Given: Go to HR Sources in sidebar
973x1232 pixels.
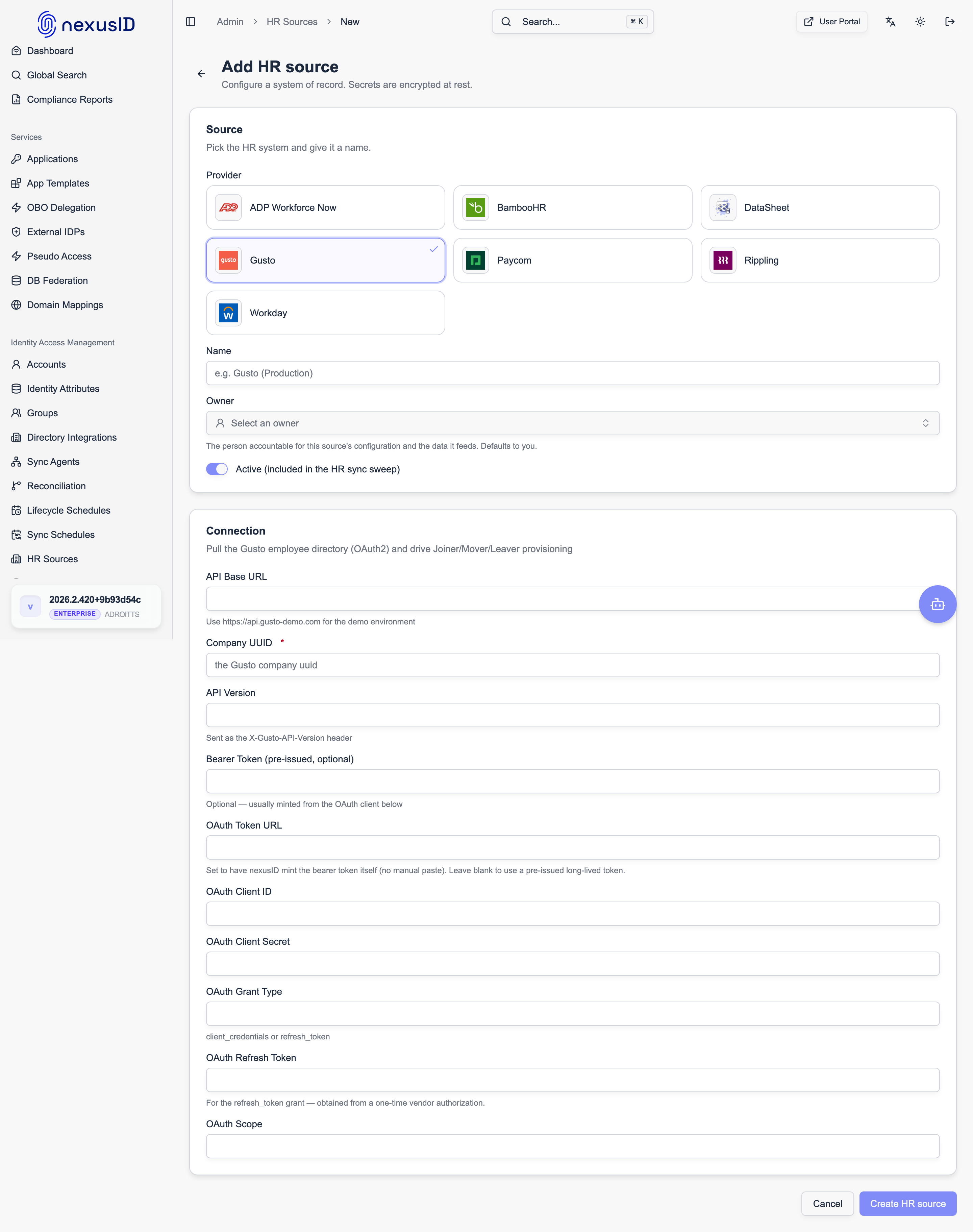Looking at the screenshot, I should [x=52, y=559].
